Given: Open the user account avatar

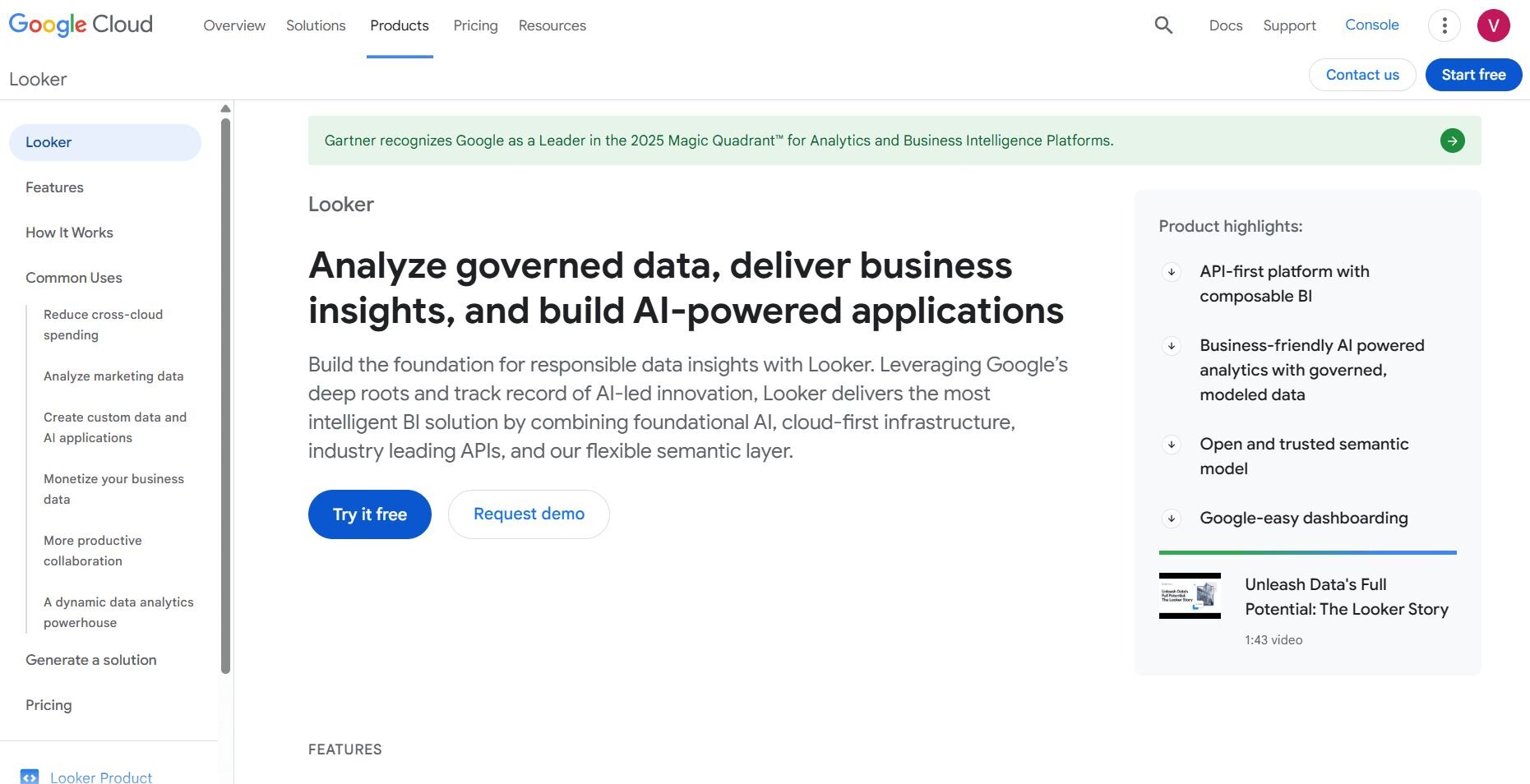Looking at the screenshot, I should pos(1493,25).
